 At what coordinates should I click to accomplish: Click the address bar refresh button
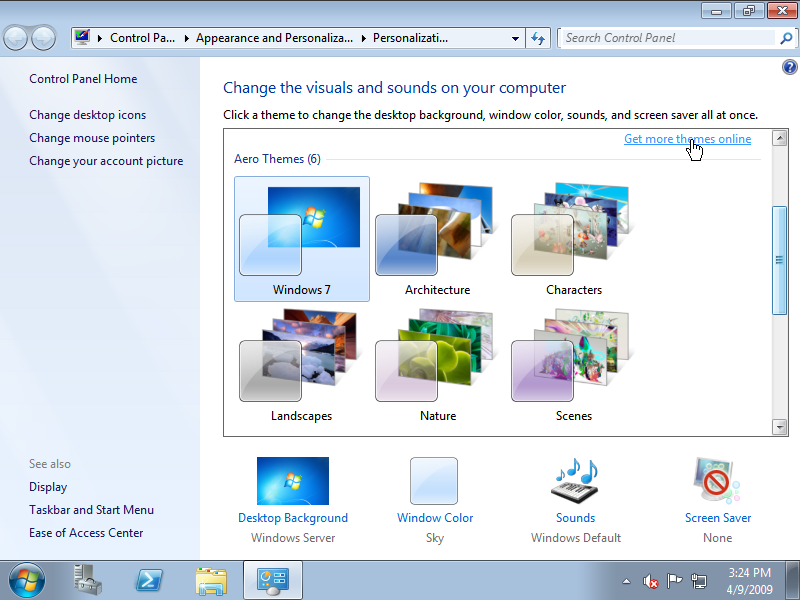538,38
